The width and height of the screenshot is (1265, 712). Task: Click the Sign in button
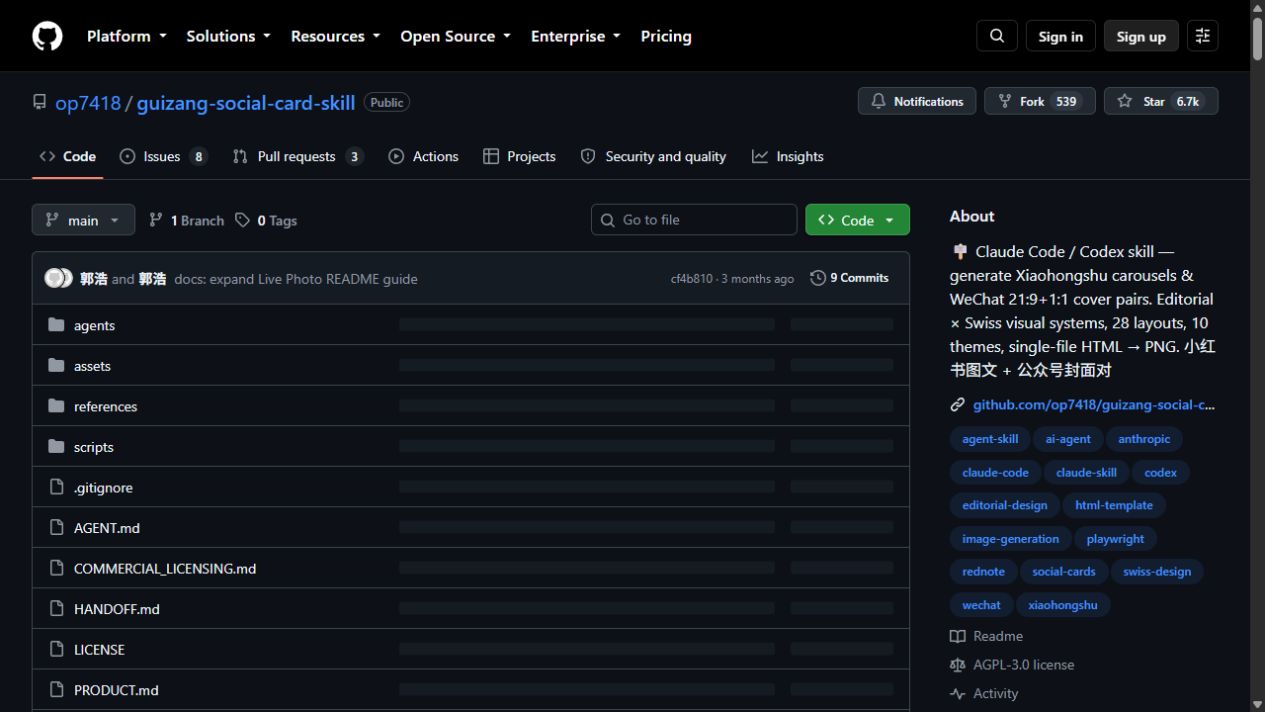(x=1060, y=36)
